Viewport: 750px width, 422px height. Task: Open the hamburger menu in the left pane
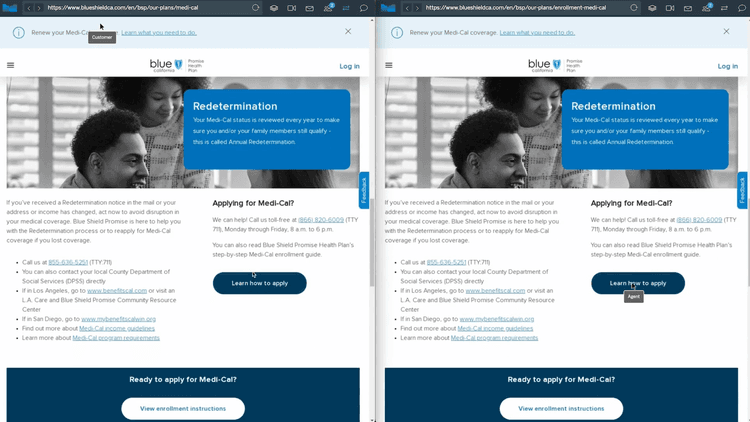tap(11, 66)
